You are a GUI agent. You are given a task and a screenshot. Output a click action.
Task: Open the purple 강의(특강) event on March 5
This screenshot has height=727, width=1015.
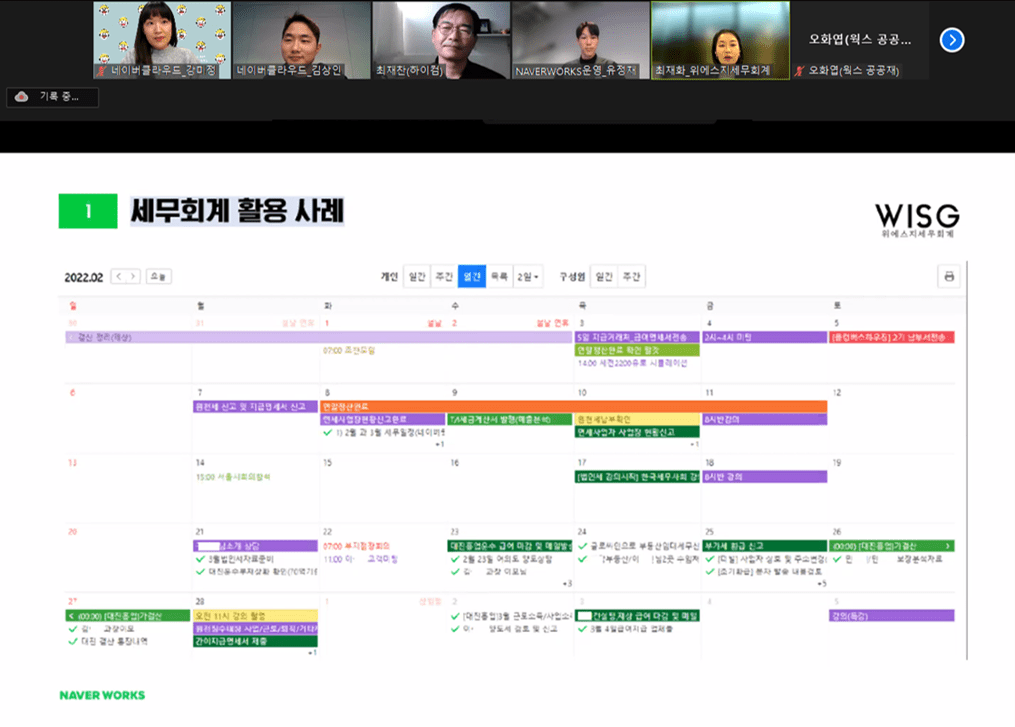pos(892,616)
